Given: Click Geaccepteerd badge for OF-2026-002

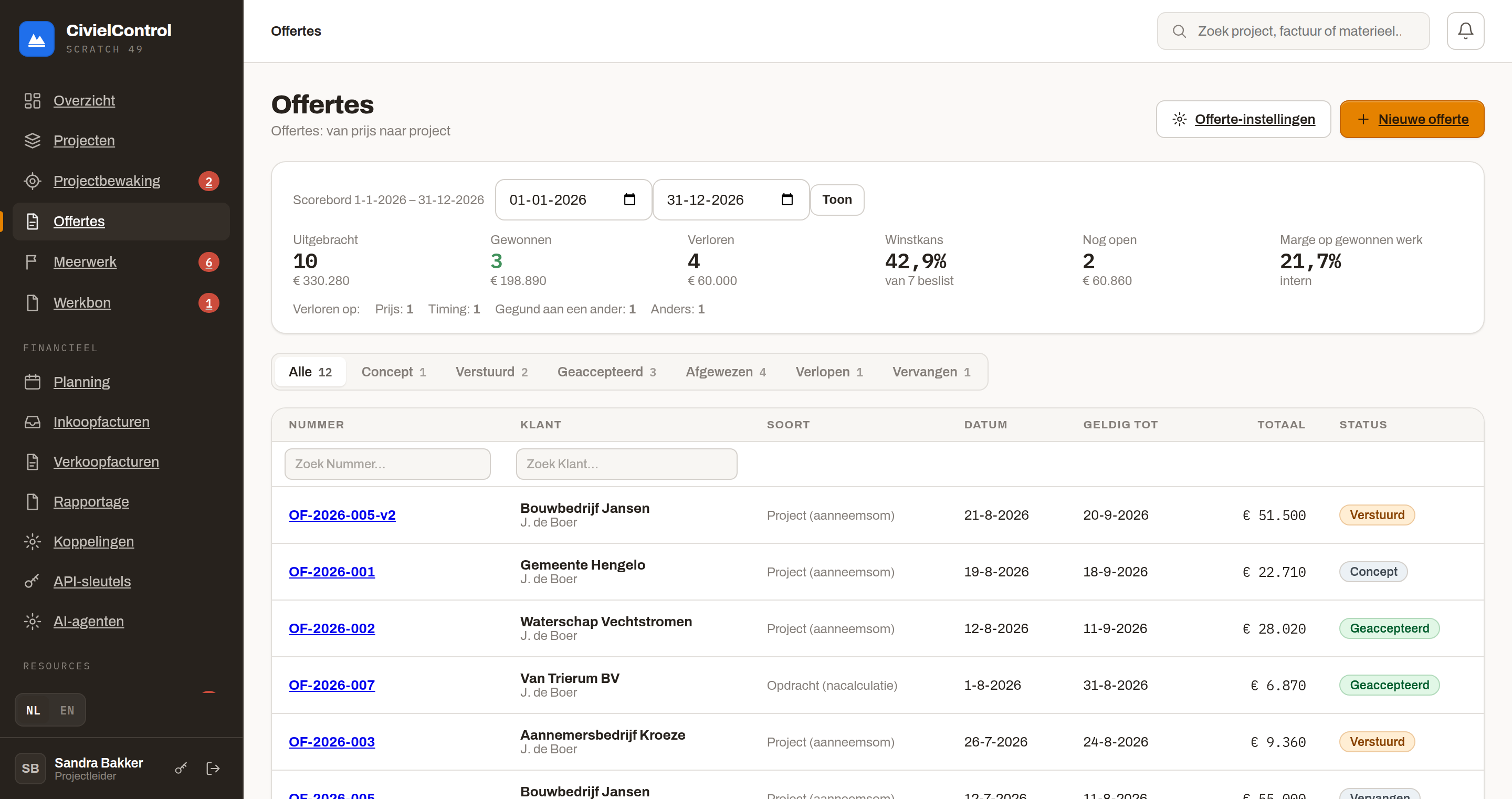Looking at the screenshot, I should (x=1389, y=628).
